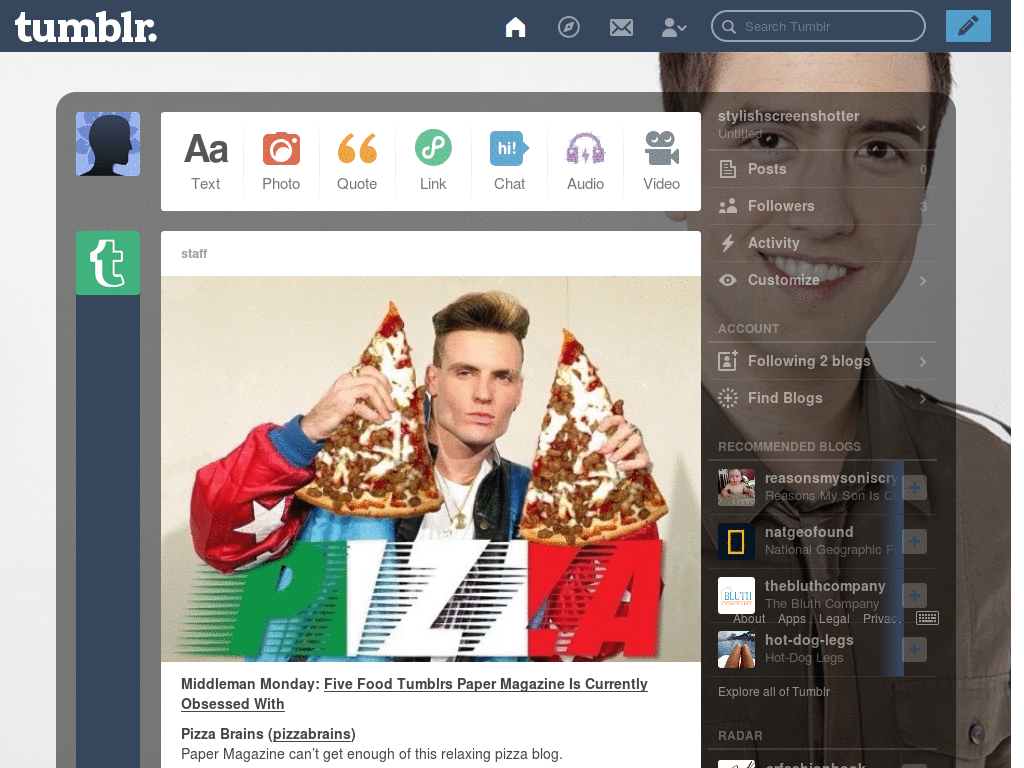Open Following 2 blogs
Image resolution: width=1024 pixels, height=768 pixels.
click(x=822, y=361)
